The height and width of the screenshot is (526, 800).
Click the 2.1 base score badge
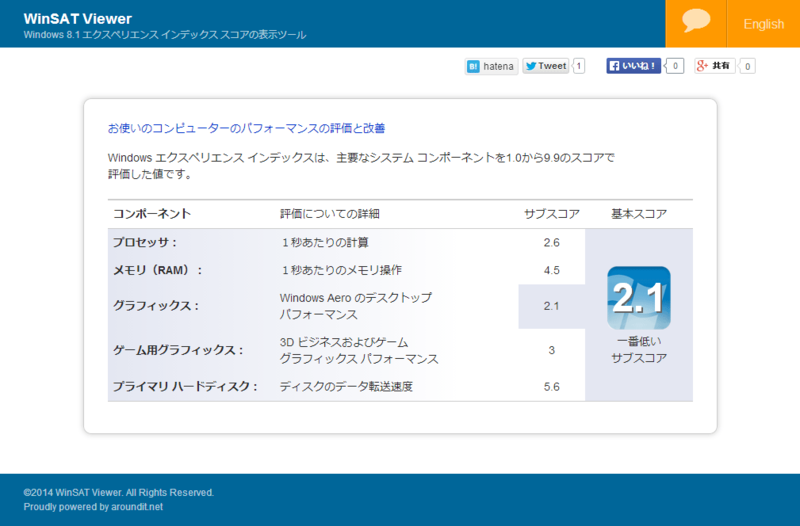point(638,298)
